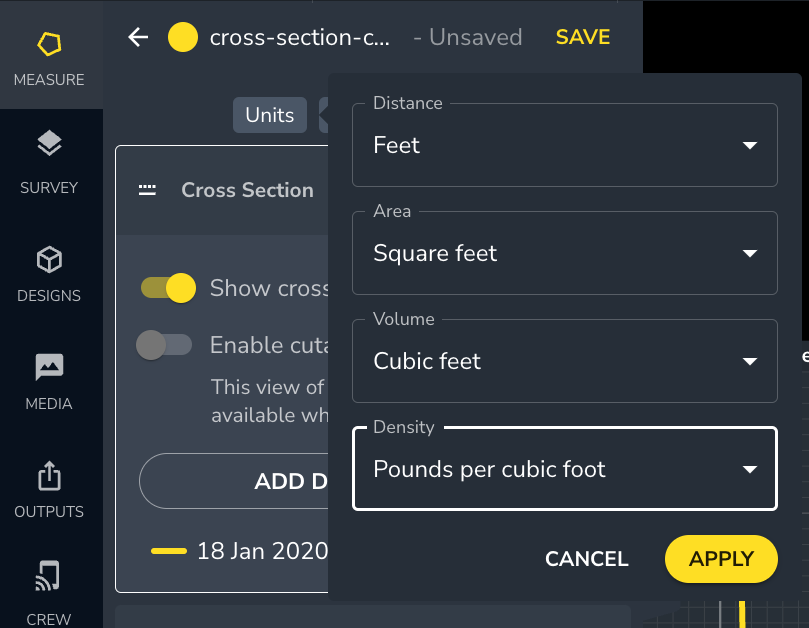Select the Units tab chip
The height and width of the screenshot is (628, 809).
(269, 115)
